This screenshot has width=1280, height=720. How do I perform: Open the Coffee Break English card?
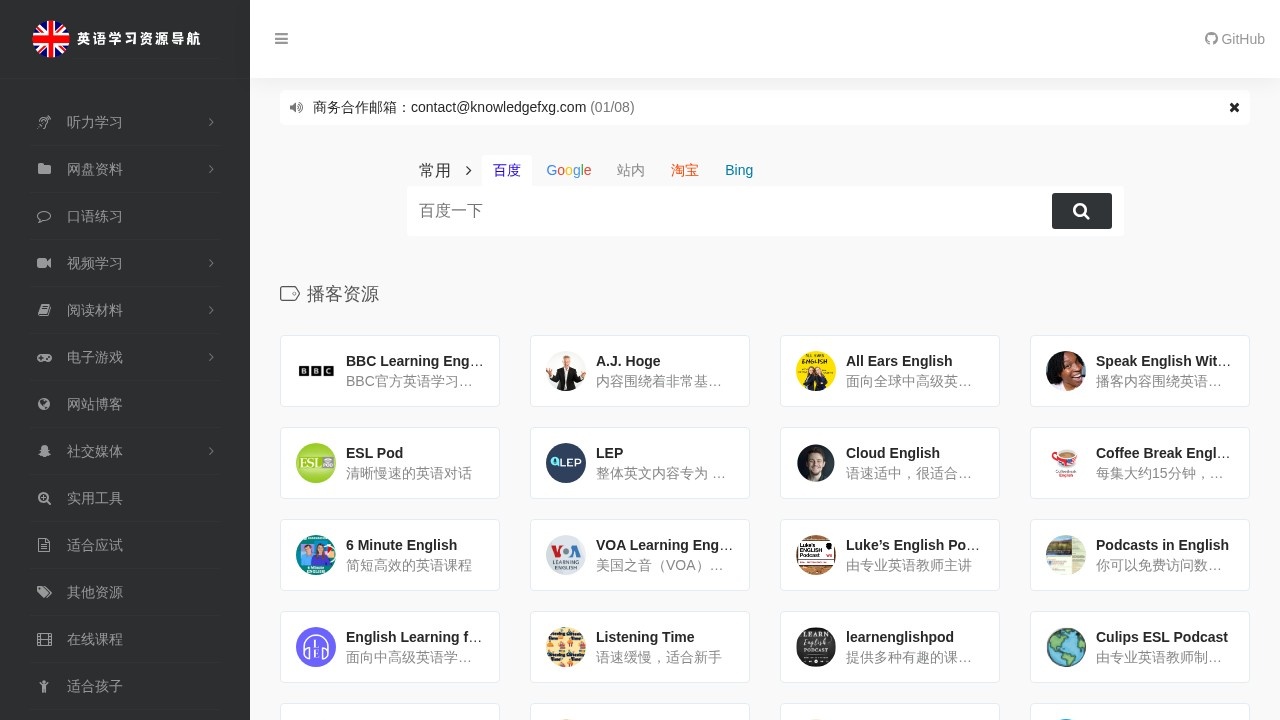(x=1140, y=463)
